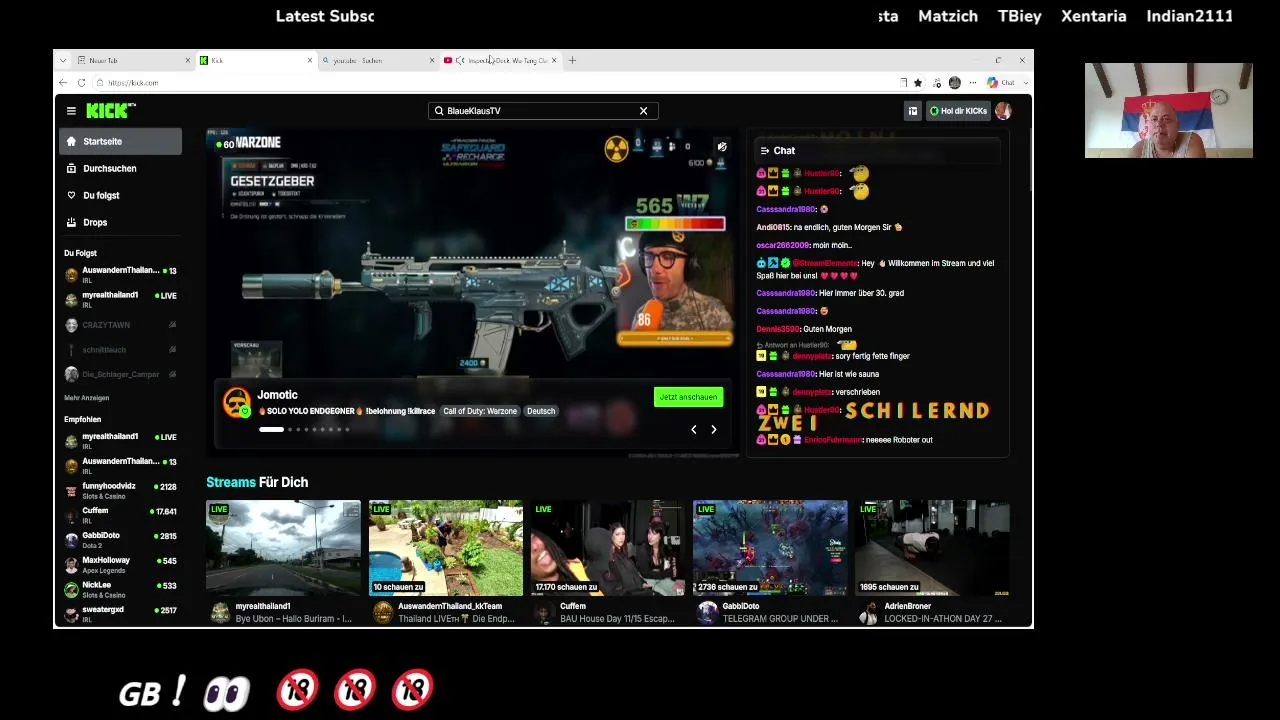Open the Streams Für Dich heading link
1280x720 pixels.
pyautogui.click(x=257, y=482)
